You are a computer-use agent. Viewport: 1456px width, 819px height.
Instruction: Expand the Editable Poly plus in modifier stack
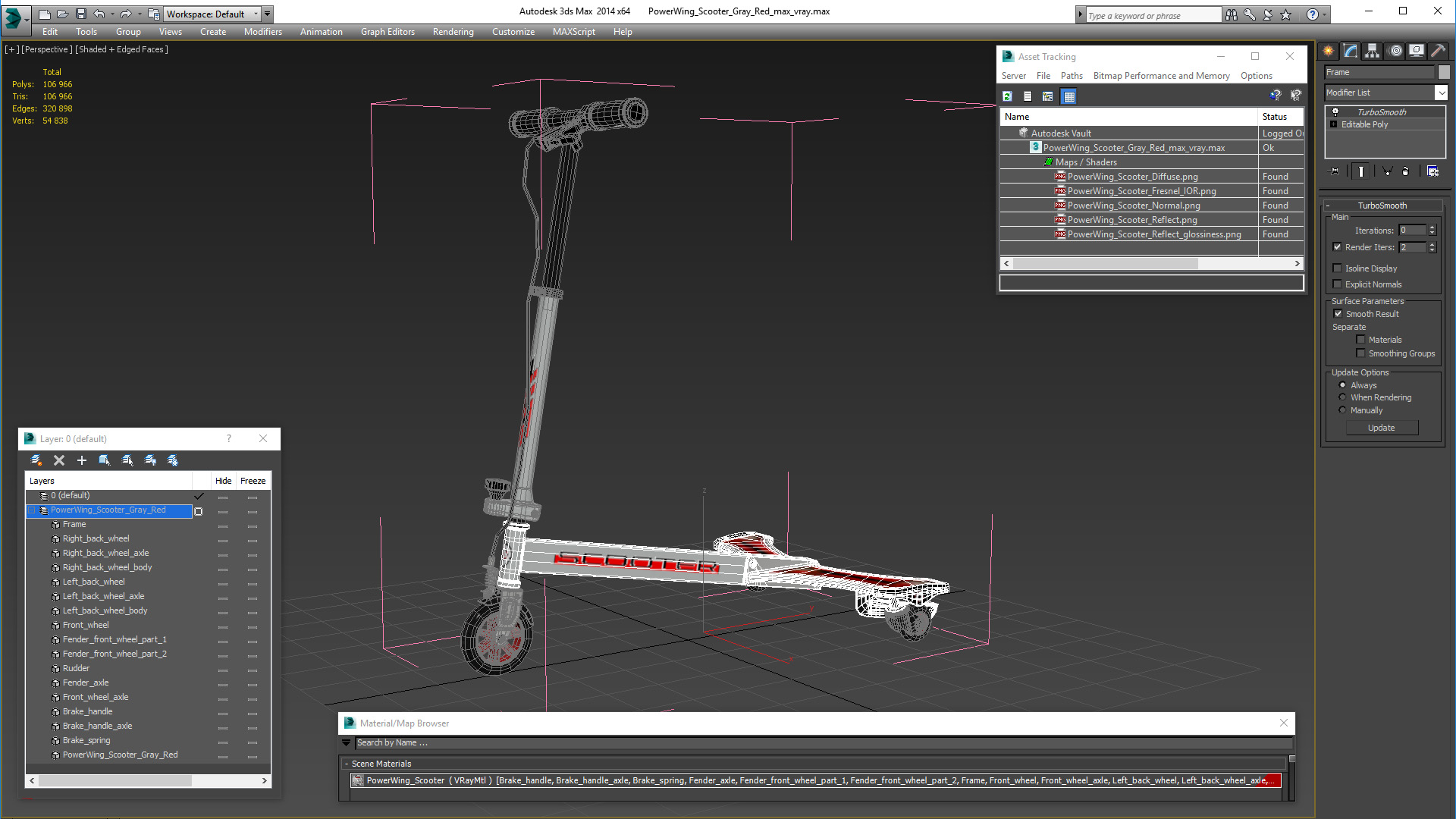pos(1334,124)
